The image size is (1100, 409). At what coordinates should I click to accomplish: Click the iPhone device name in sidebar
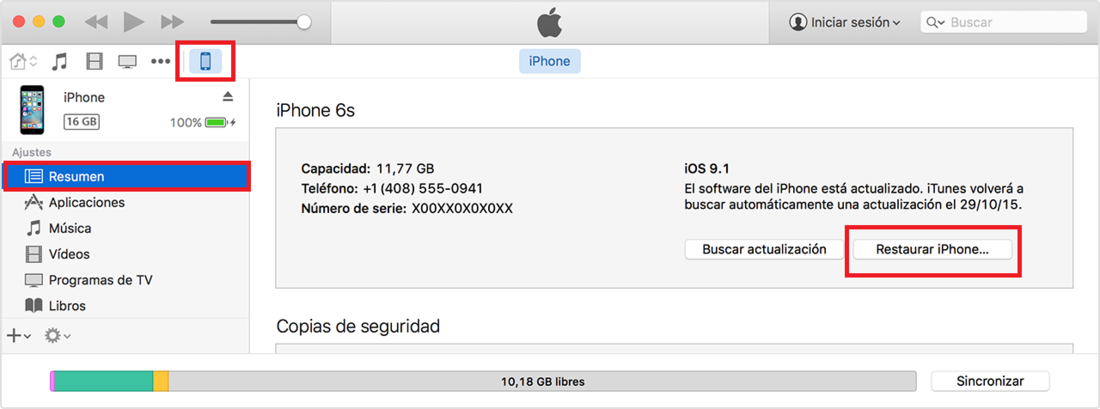pos(84,98)
